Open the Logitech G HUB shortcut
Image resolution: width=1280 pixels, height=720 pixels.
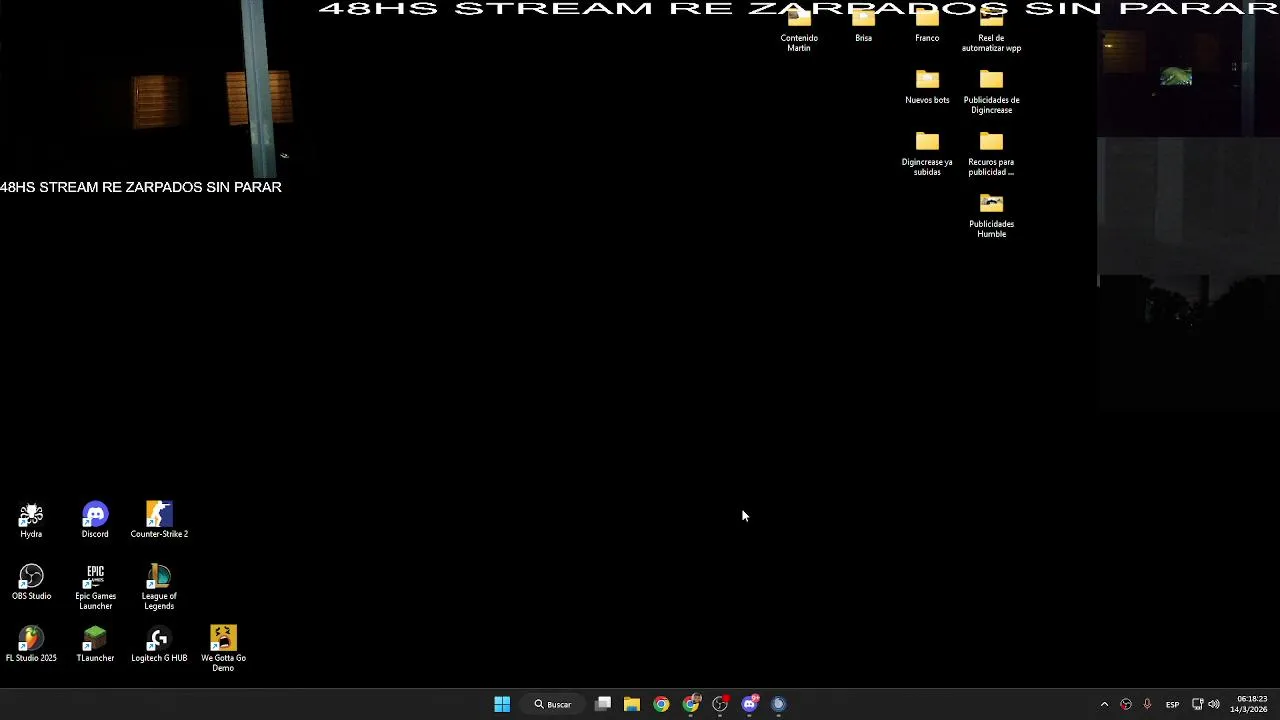159,645
